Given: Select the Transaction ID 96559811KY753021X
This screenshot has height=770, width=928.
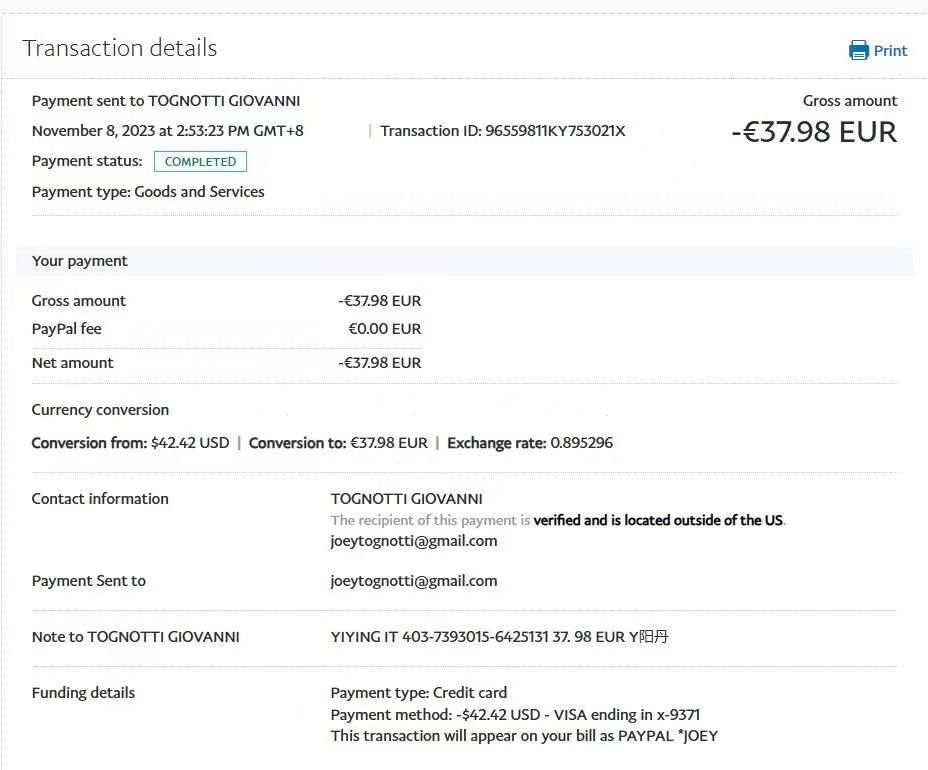Looking at the screenshot, I should click(554, 131).
